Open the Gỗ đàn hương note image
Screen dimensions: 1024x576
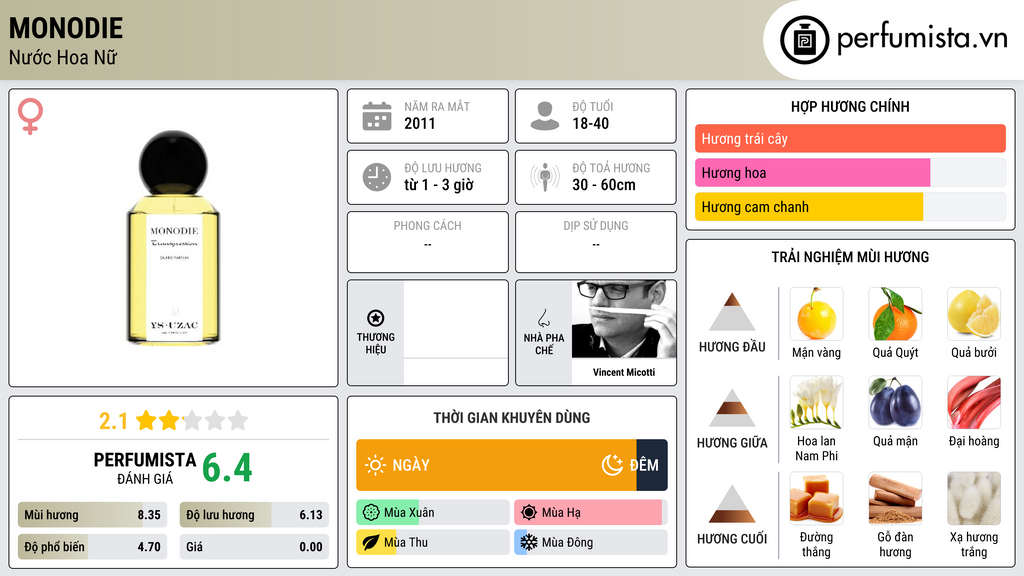pyautogui.click(x=895, y=498)
